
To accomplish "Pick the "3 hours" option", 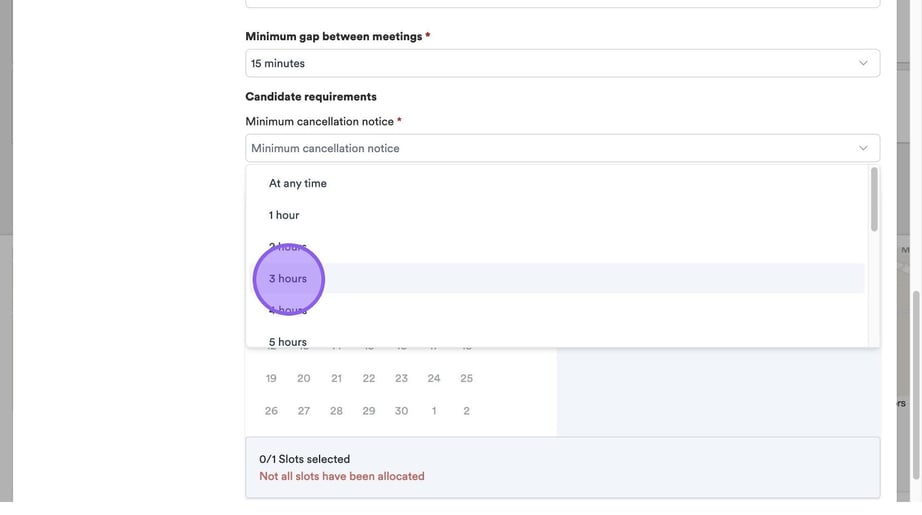I will point(288,278).
